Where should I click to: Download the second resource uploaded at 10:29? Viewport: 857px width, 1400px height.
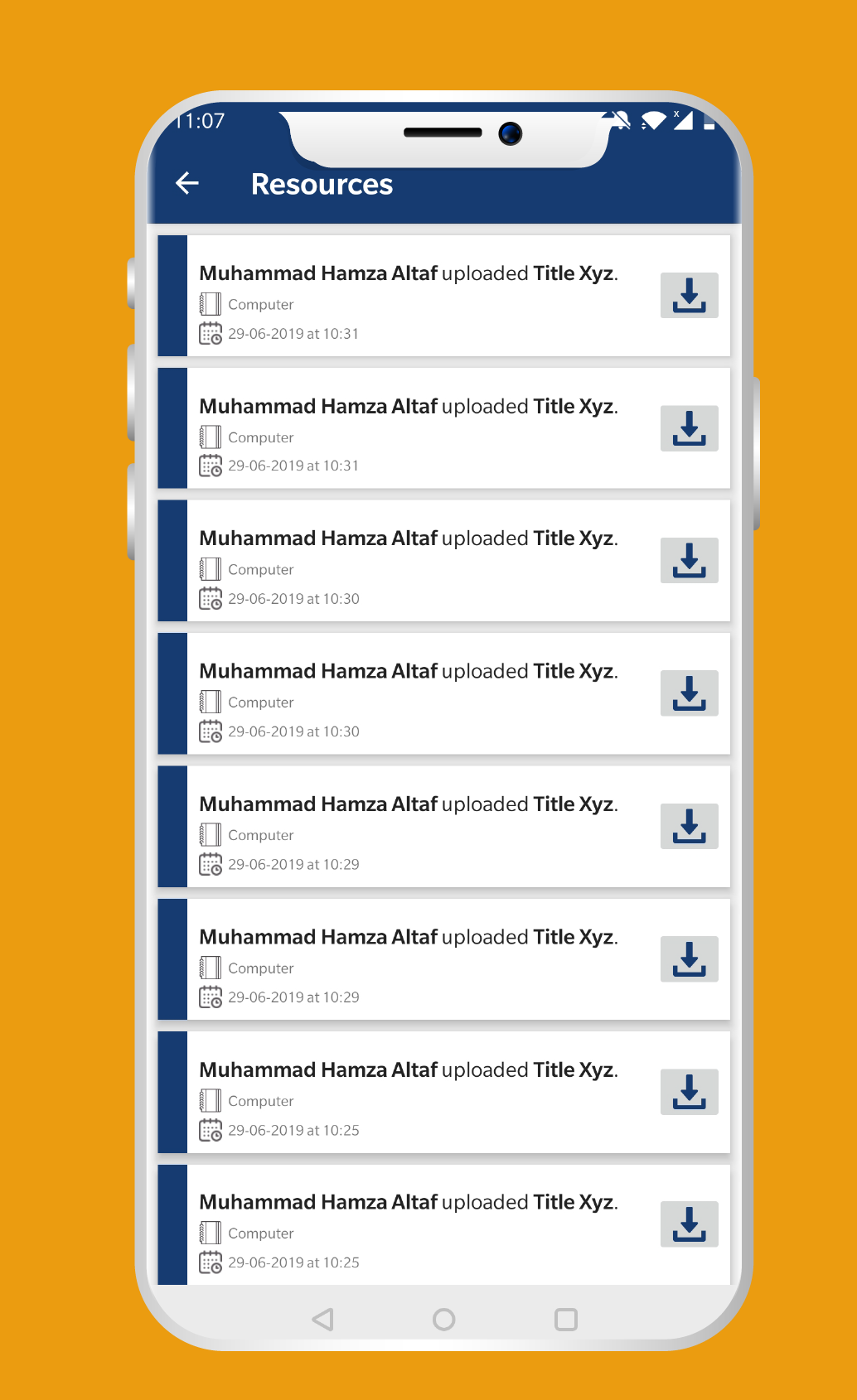click(689, 959)
